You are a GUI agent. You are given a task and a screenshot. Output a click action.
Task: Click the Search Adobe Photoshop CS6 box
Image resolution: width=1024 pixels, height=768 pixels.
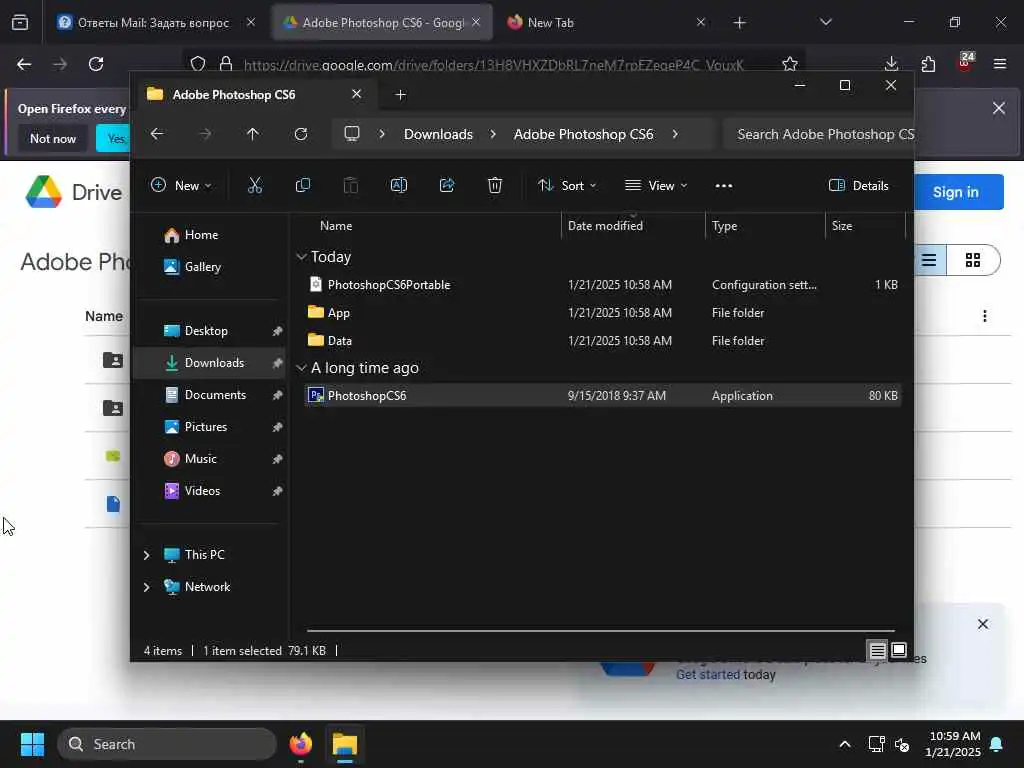(x=819, y=134)
